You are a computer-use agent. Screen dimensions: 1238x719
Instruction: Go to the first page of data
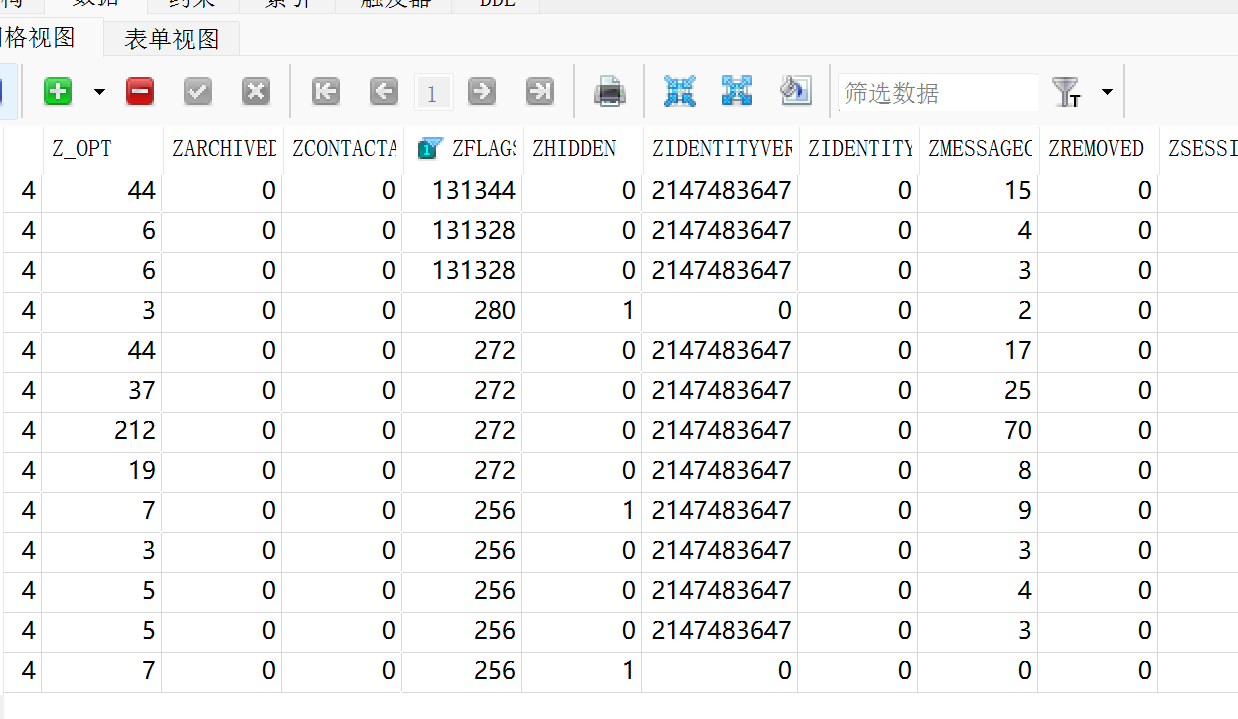point(326,92)
